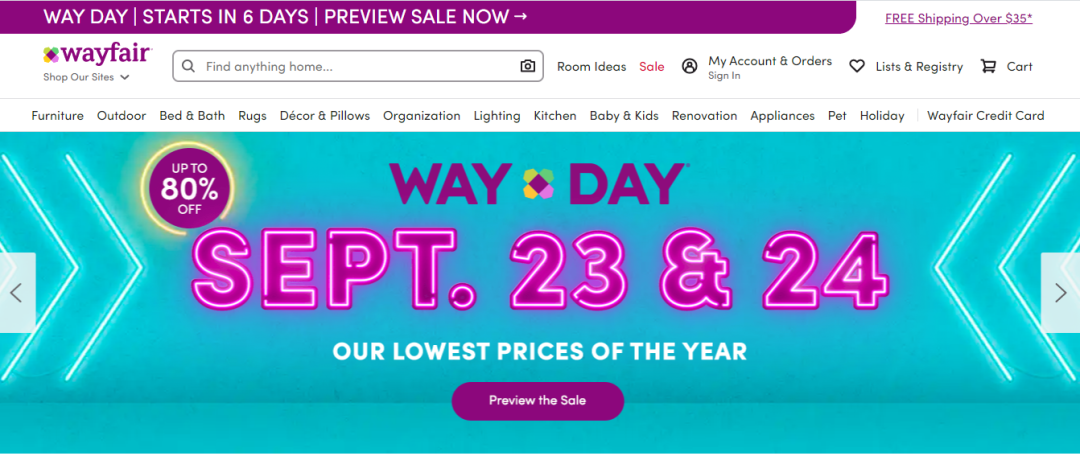1080x456 pixels.
Task: Click the red Sale link
Action: point(652,66)
